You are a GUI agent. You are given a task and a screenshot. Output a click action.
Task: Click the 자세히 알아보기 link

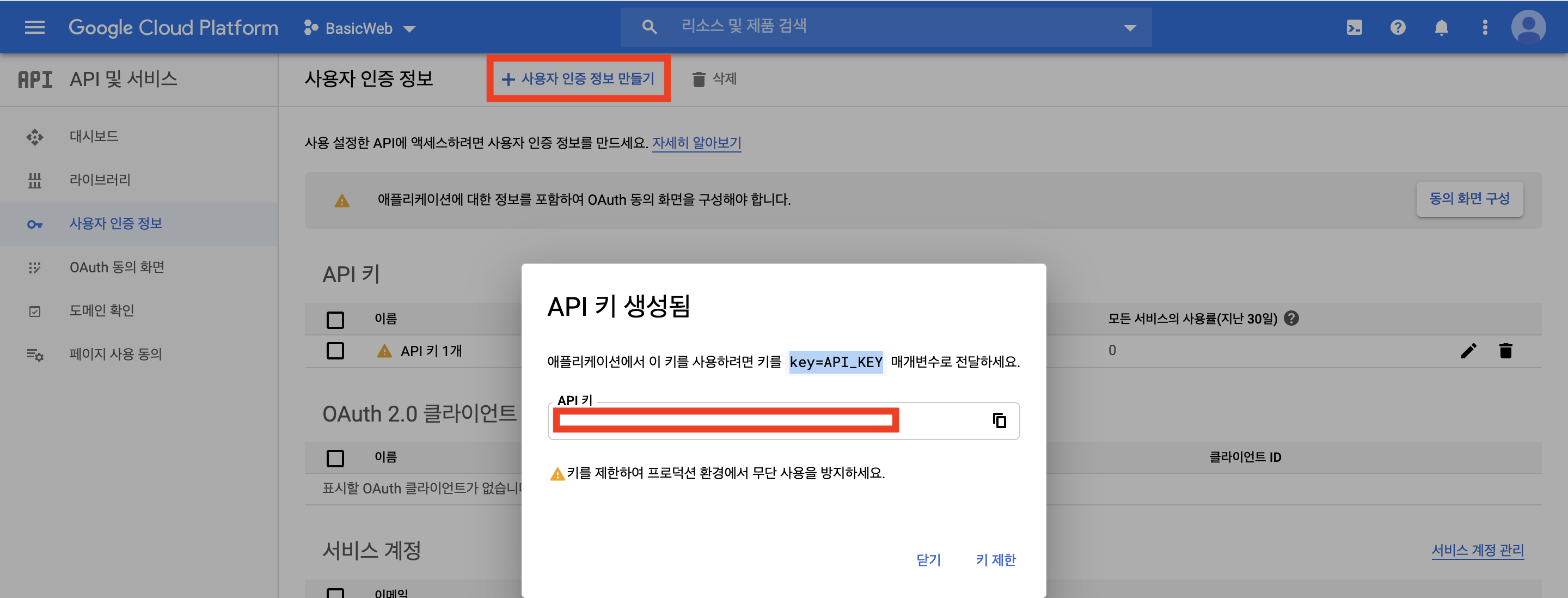tap(696, 143)
